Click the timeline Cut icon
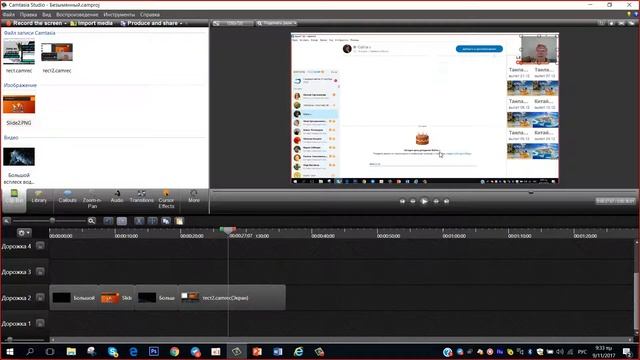 (139, 221)
